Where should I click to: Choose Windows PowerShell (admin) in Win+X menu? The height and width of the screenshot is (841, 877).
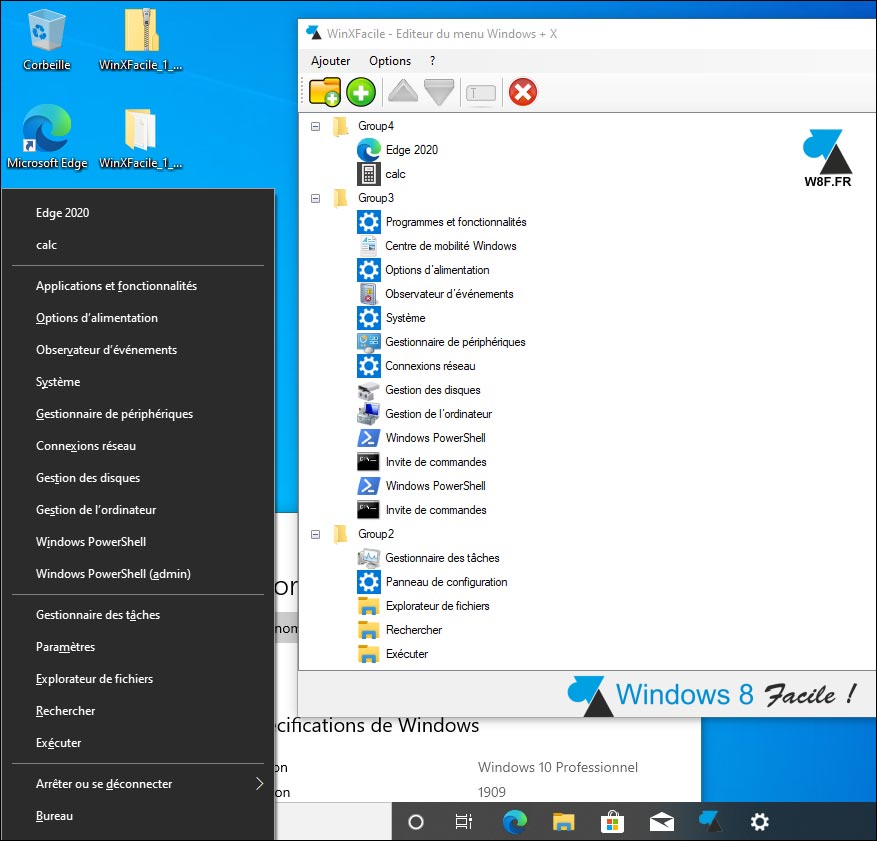click(138, 574)
